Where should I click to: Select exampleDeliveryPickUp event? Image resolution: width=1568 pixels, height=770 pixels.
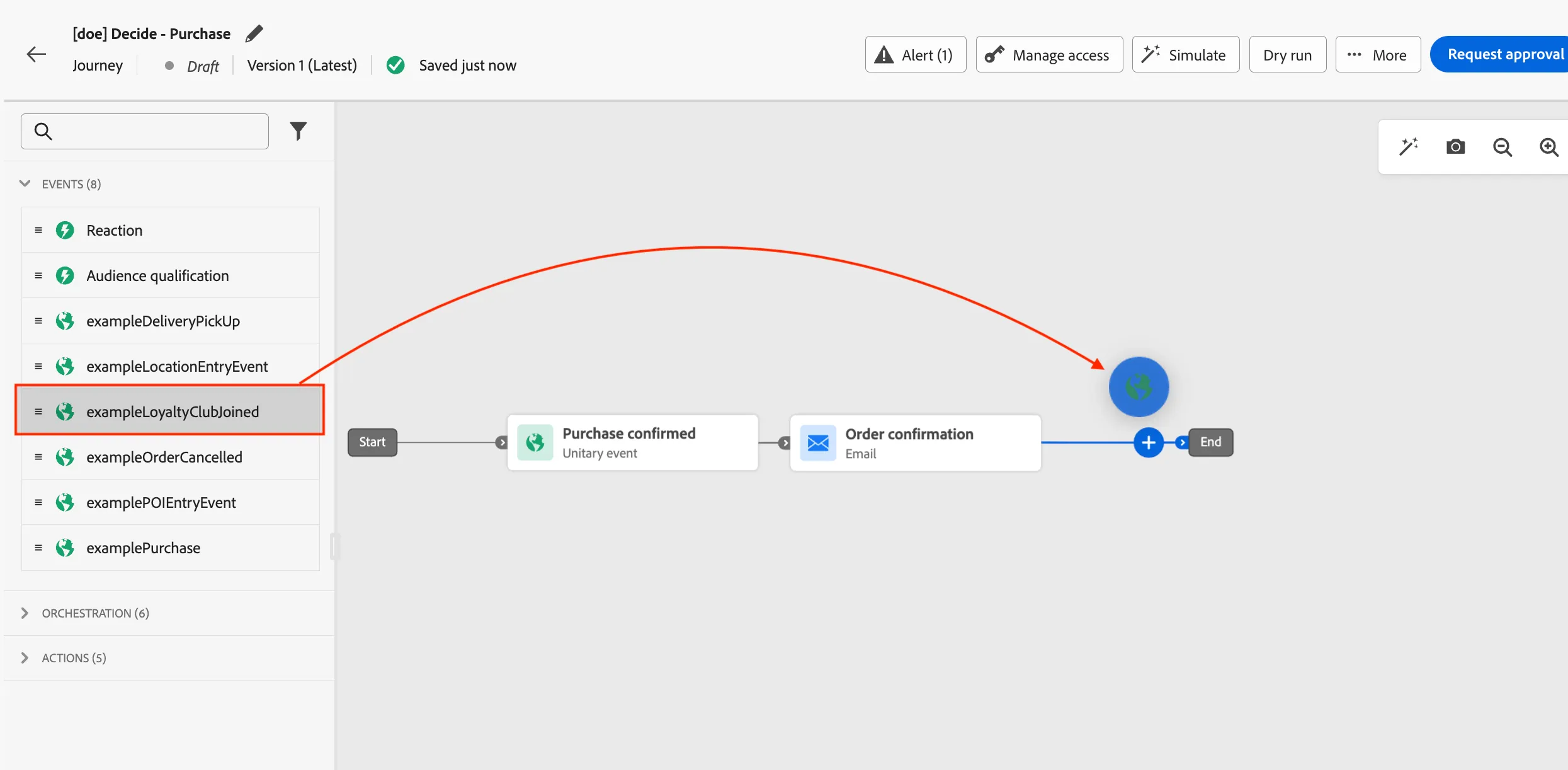pyautogui.click(x=171, y=321)
